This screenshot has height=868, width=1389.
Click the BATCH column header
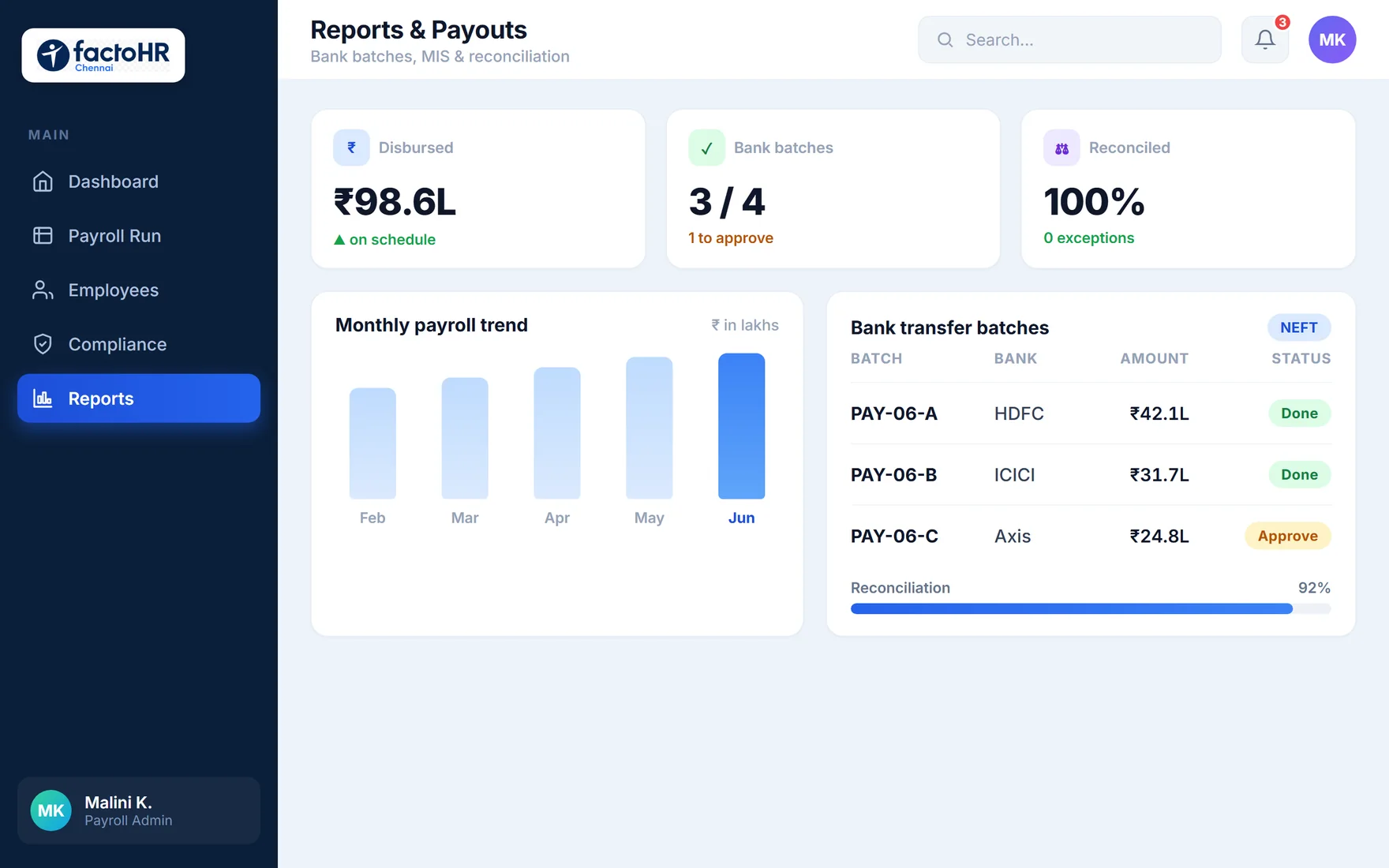(x=876, y=358)
